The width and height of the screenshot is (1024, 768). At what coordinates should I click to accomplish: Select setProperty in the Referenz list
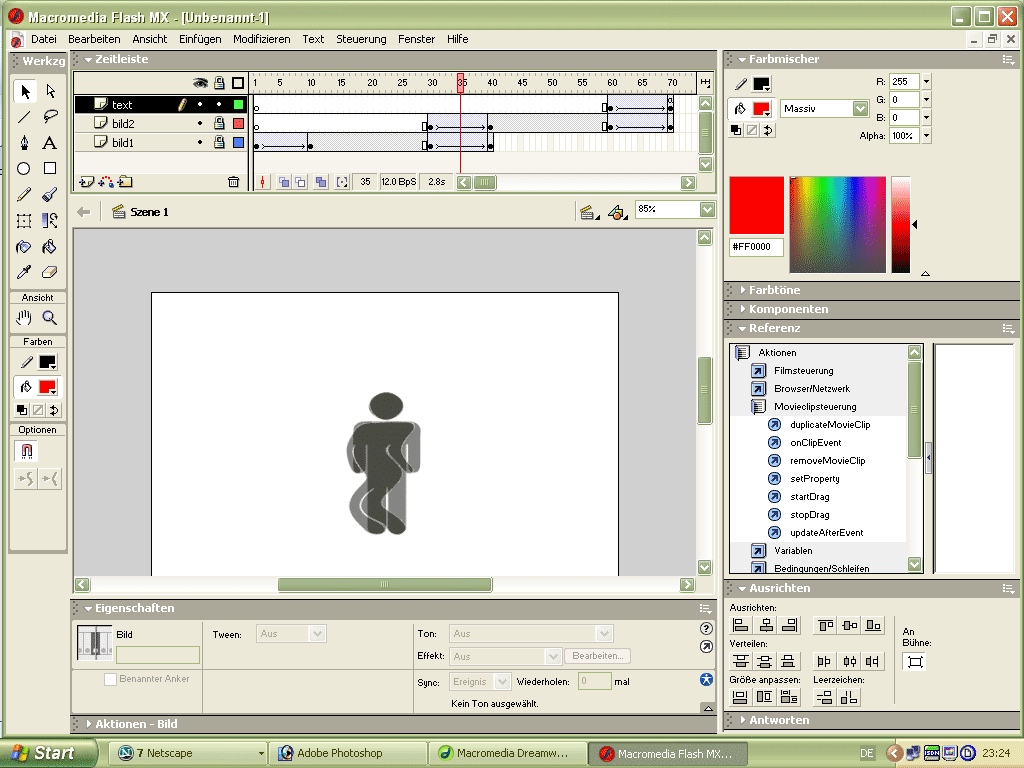click(x=814, y=479)
